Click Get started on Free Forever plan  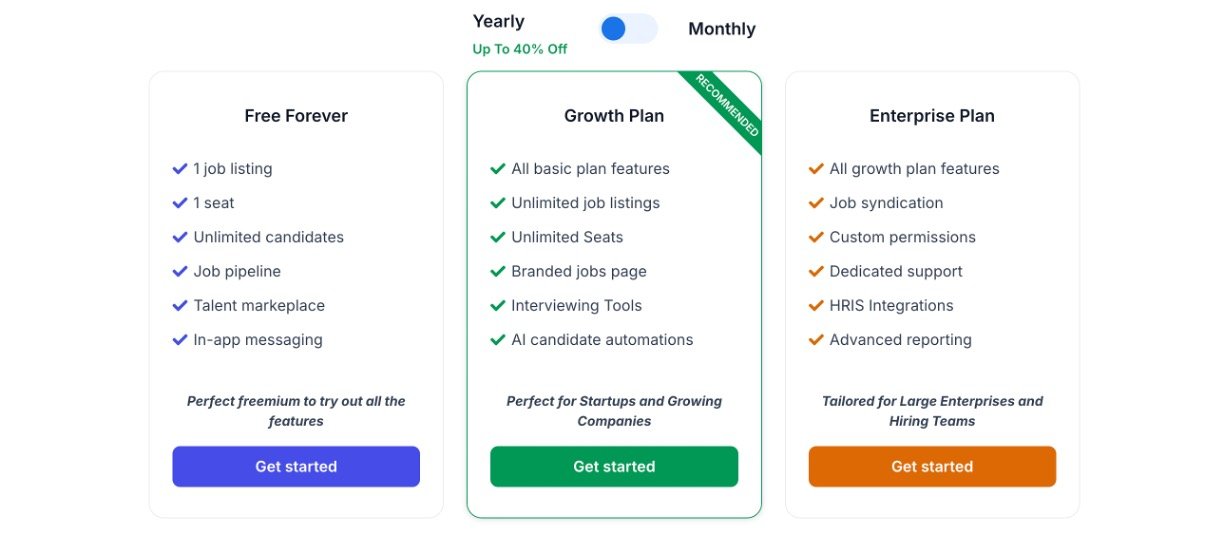(x=296, y=467)
